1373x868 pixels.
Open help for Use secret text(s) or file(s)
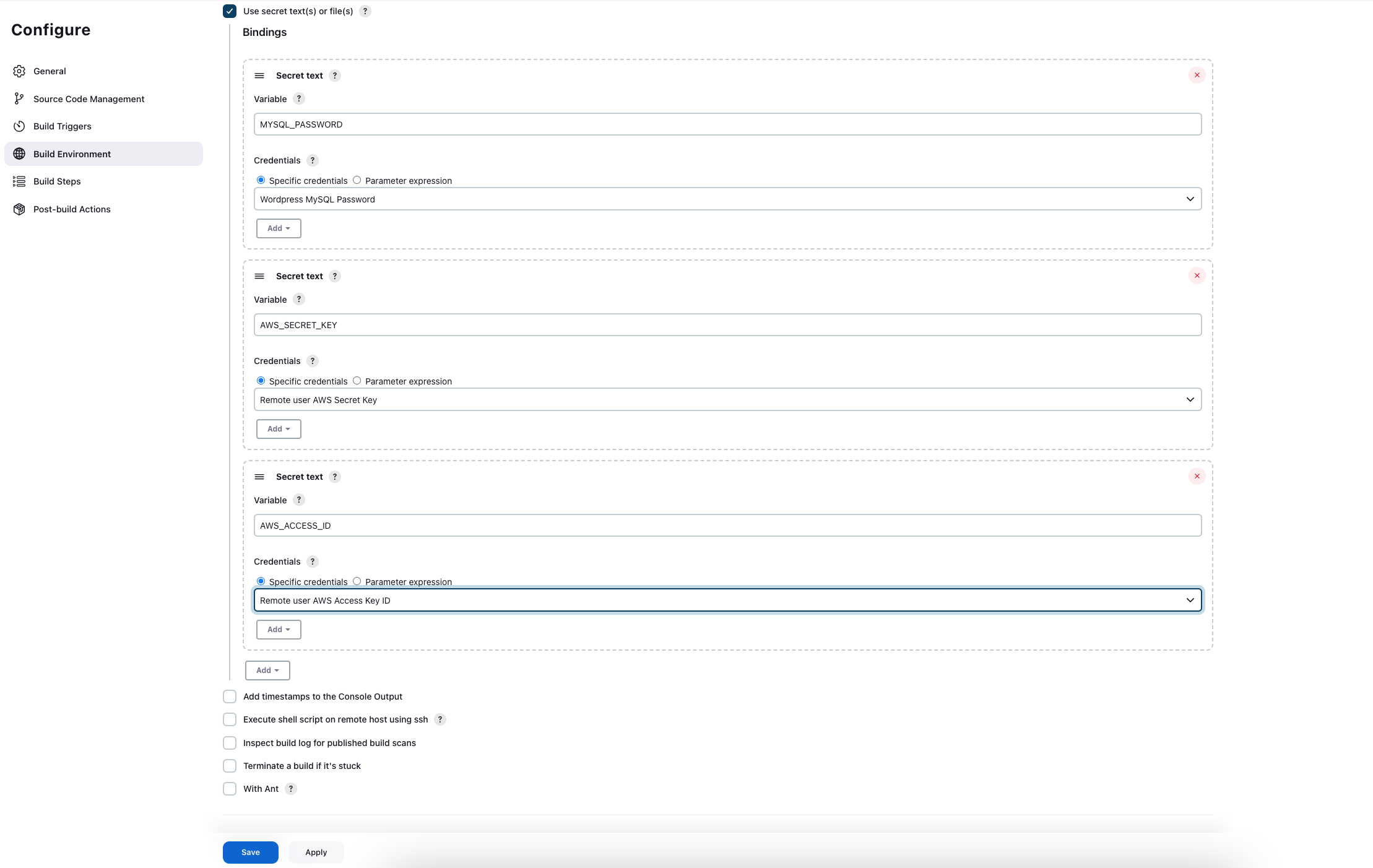[x=365, y=11]
